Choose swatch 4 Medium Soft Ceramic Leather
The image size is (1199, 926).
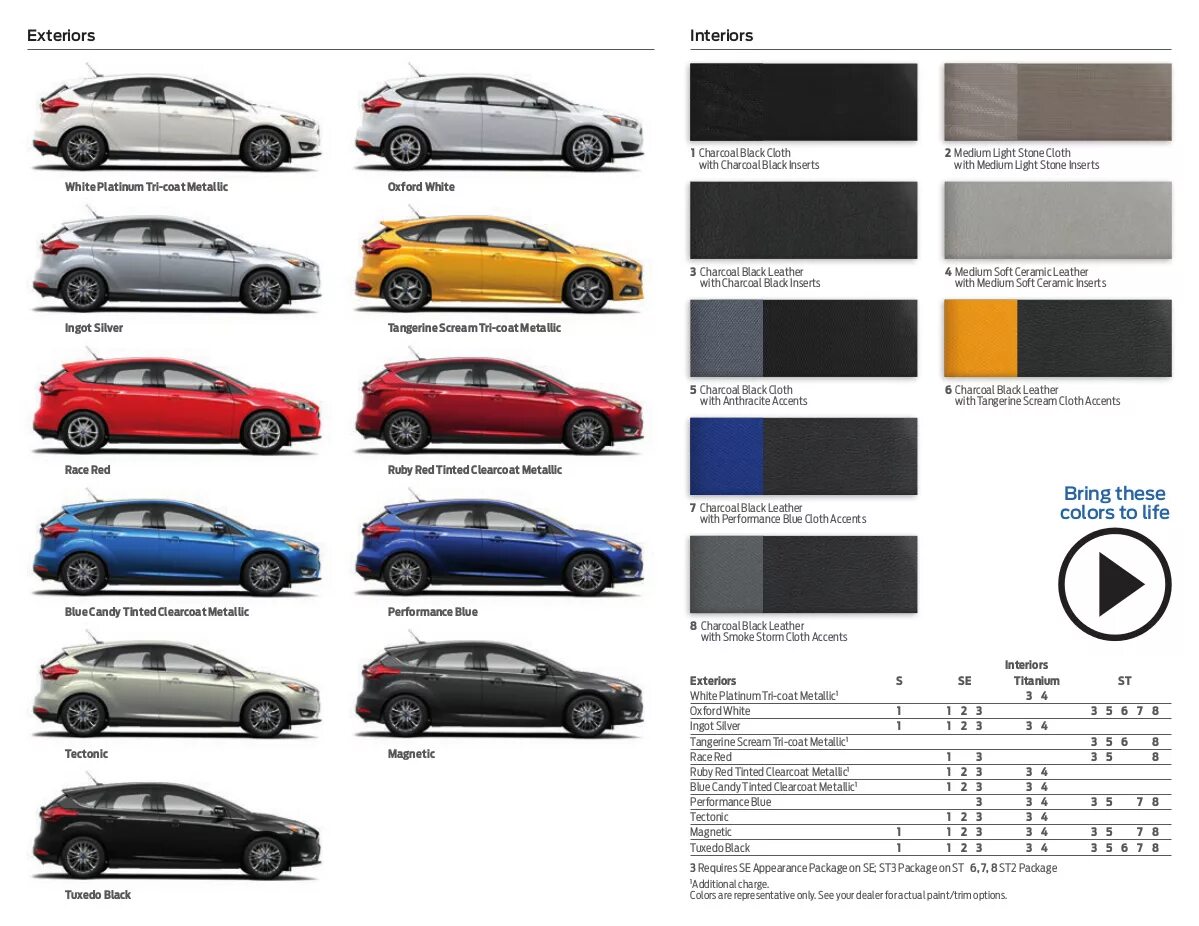(1058, 220)
